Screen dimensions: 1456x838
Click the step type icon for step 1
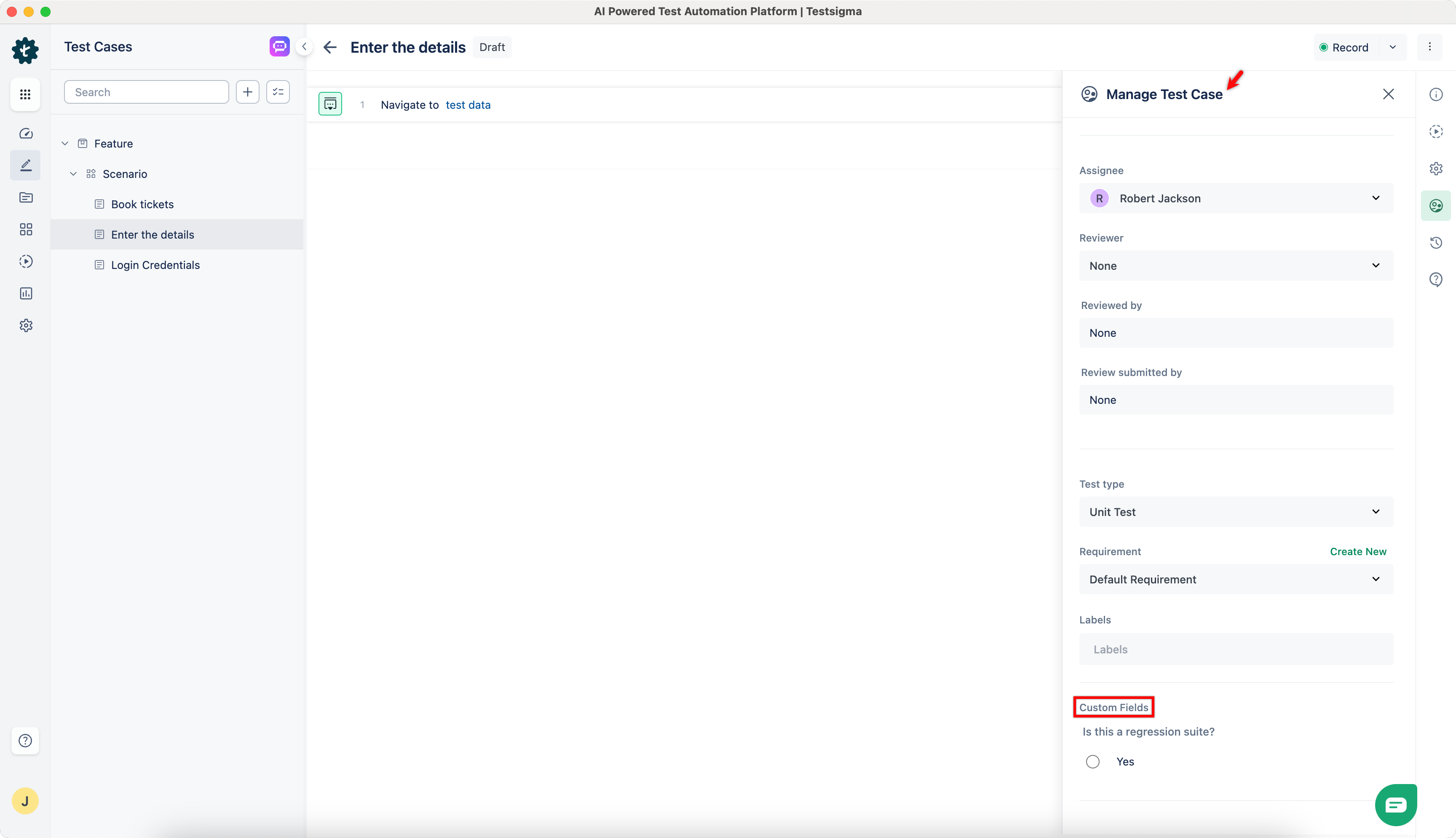(330, 104)
